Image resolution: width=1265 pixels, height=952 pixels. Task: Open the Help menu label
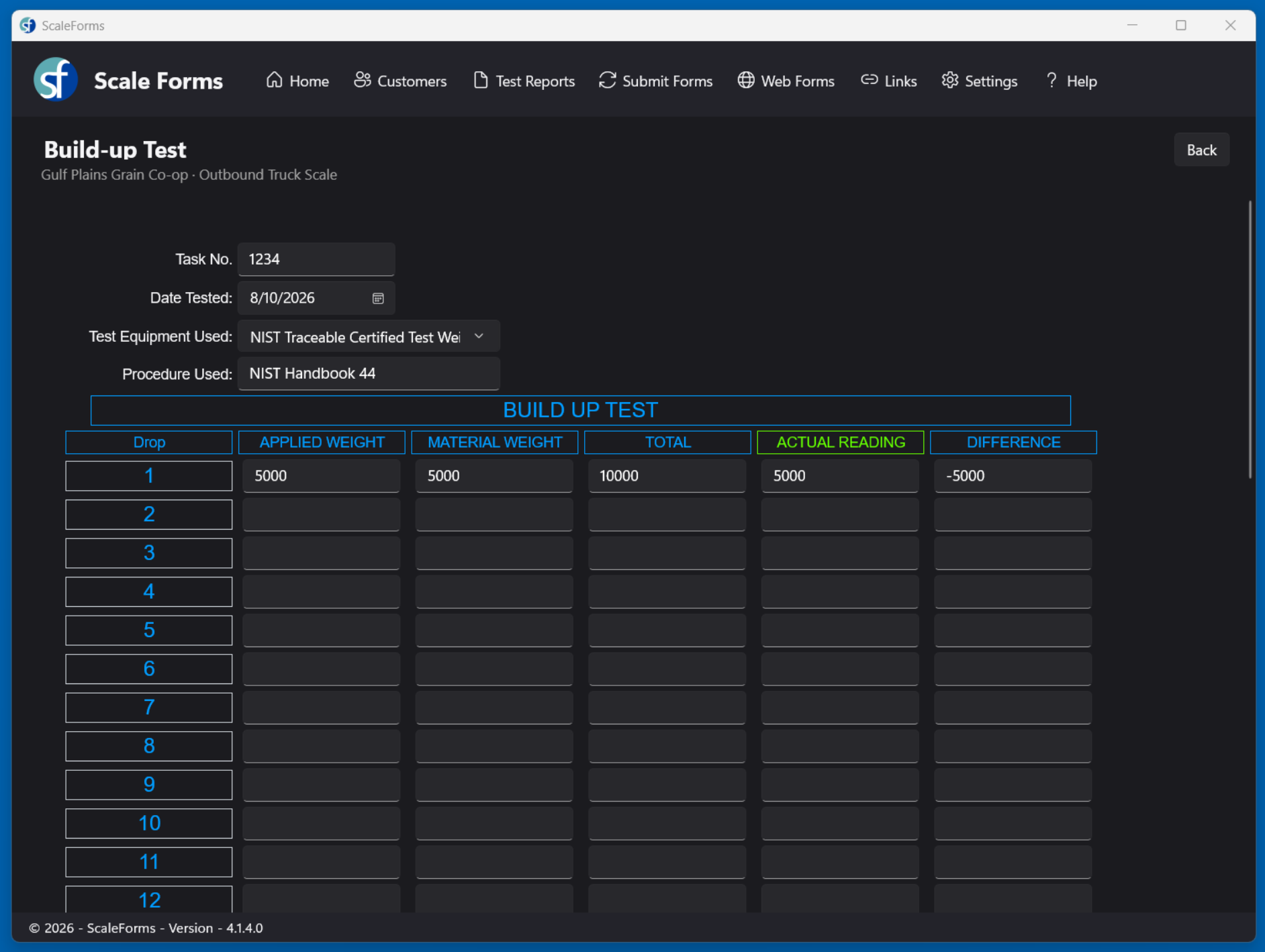click(1082, 81)
